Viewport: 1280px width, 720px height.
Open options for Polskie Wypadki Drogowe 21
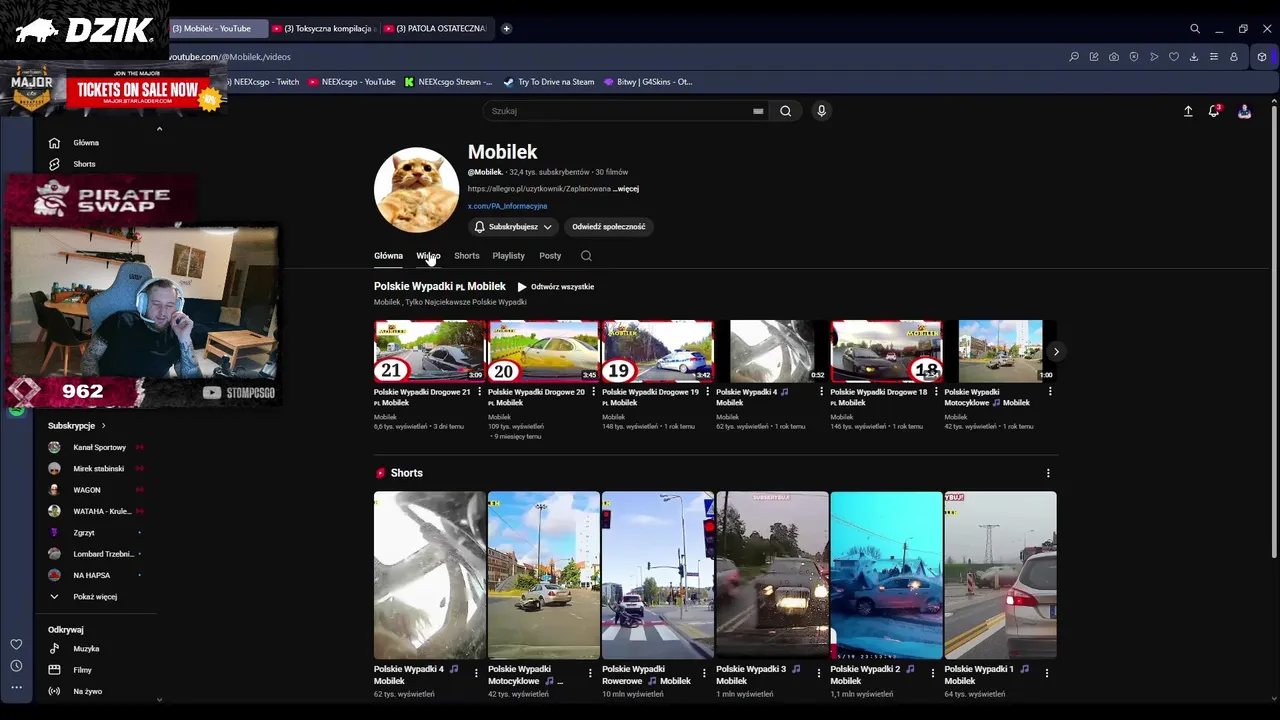[479, 392]
